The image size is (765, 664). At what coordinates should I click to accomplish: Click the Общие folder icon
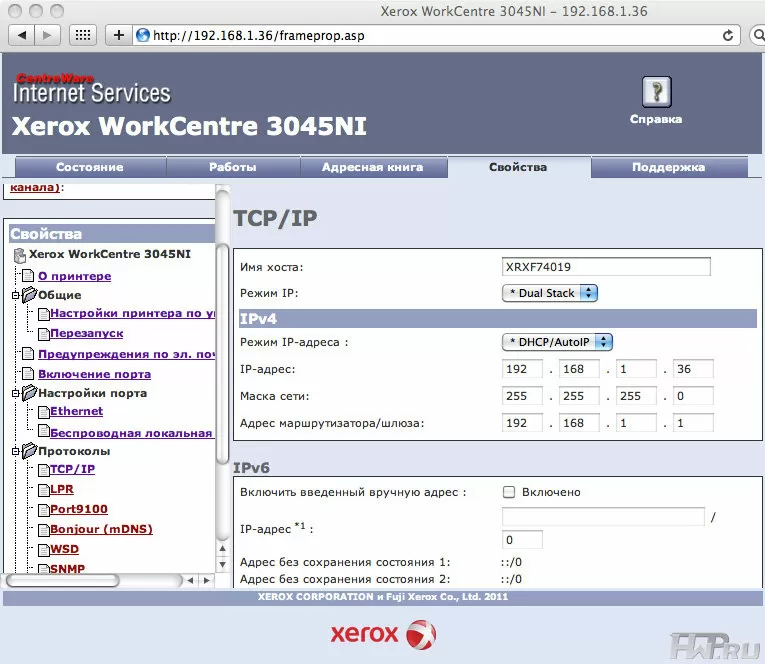pyautogui.click(x=29, y=295)
